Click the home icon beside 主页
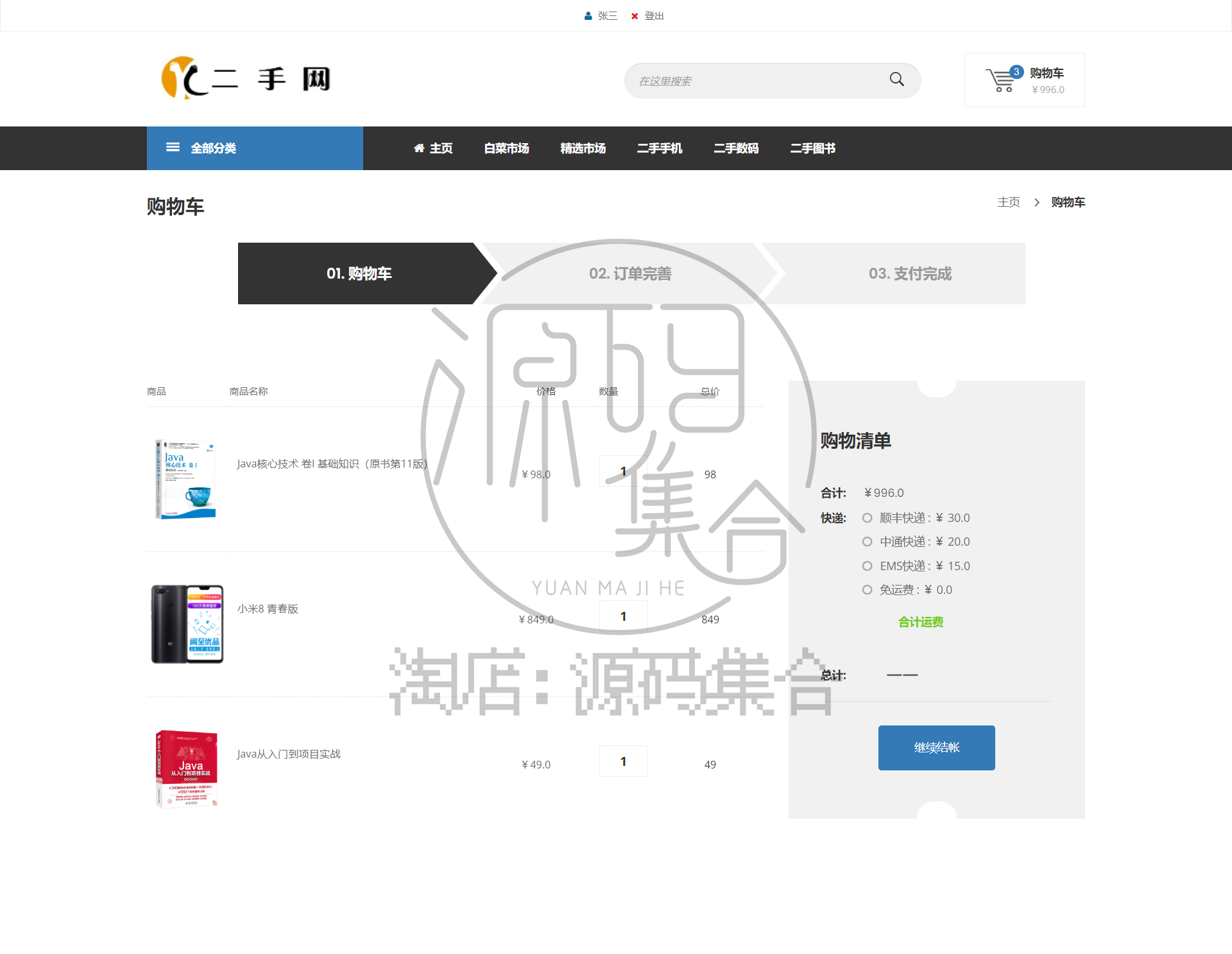Screen dimensions: 1232x954 click(x=419, y=148)
